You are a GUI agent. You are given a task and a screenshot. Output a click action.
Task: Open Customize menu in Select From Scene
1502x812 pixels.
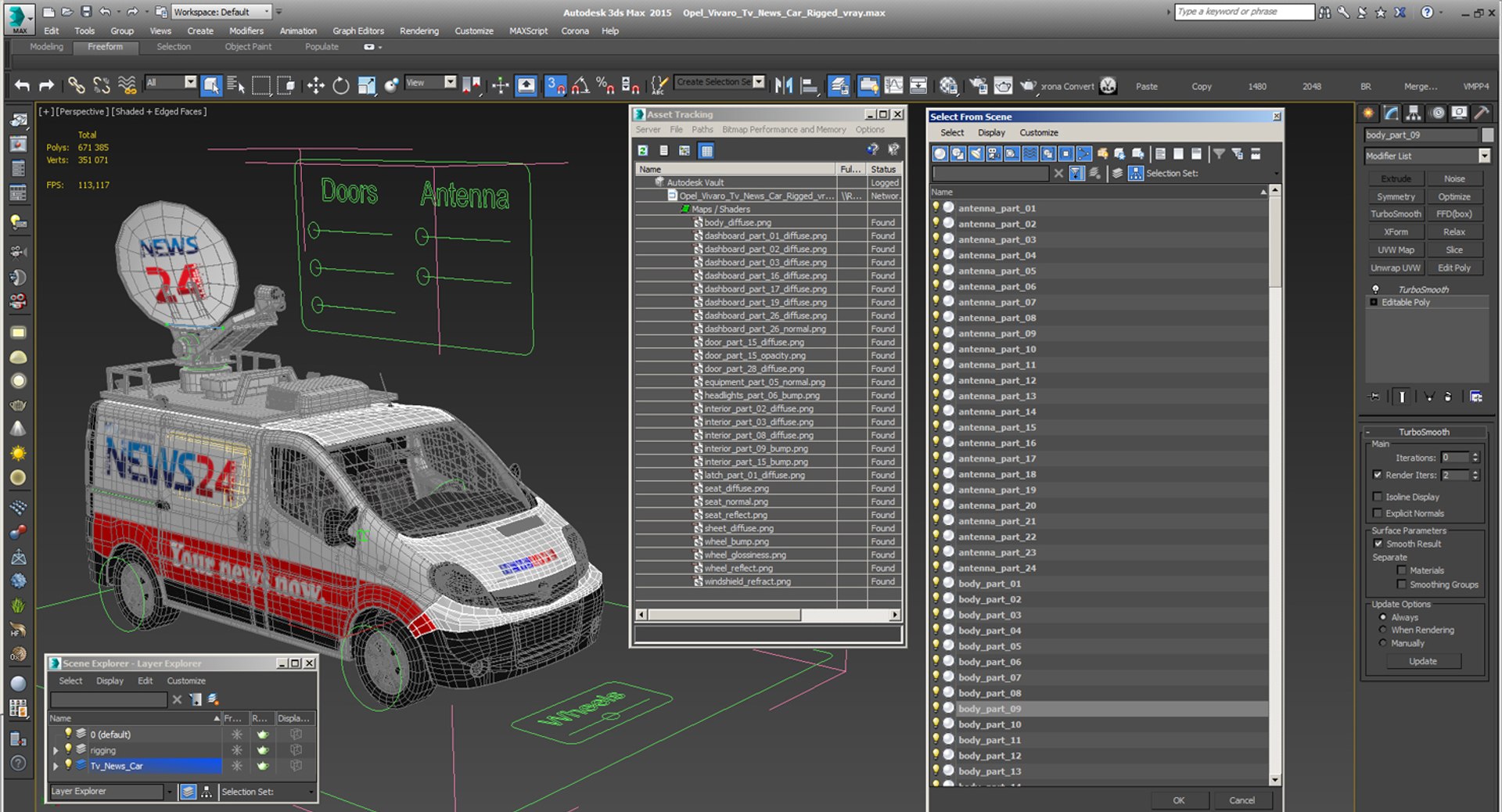click(1038, 132)
